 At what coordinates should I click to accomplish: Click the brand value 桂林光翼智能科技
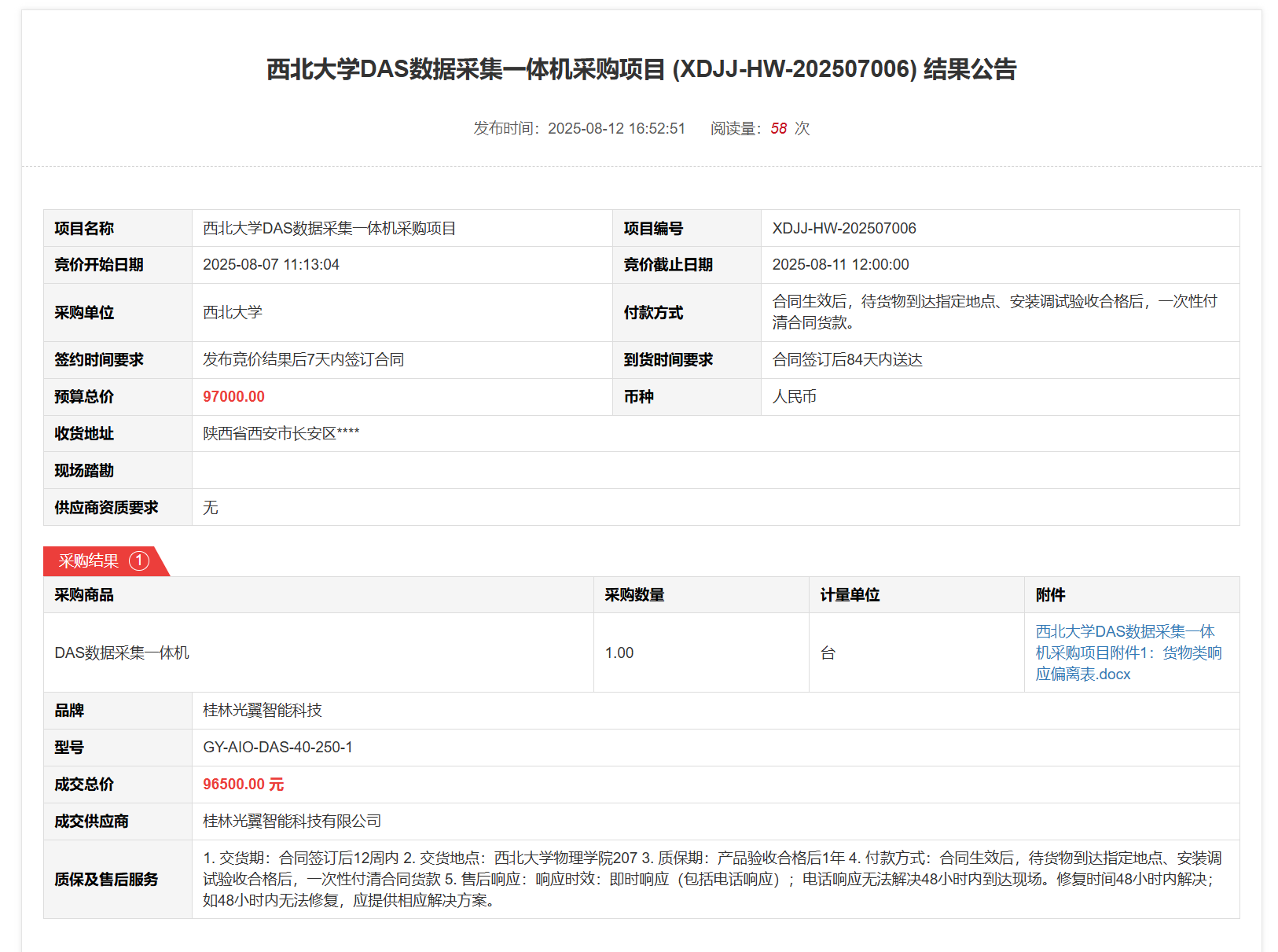tap(263, 710)
